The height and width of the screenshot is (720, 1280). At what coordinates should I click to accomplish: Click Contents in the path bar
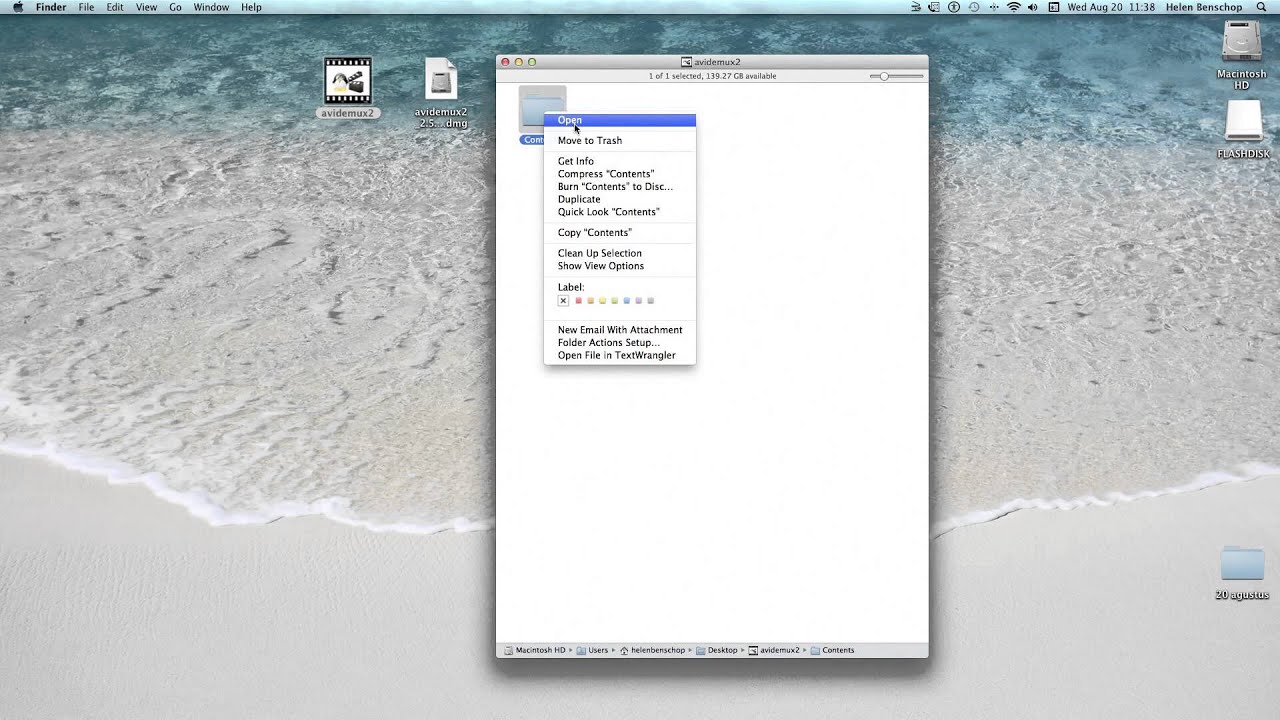[x=832, y=650]
